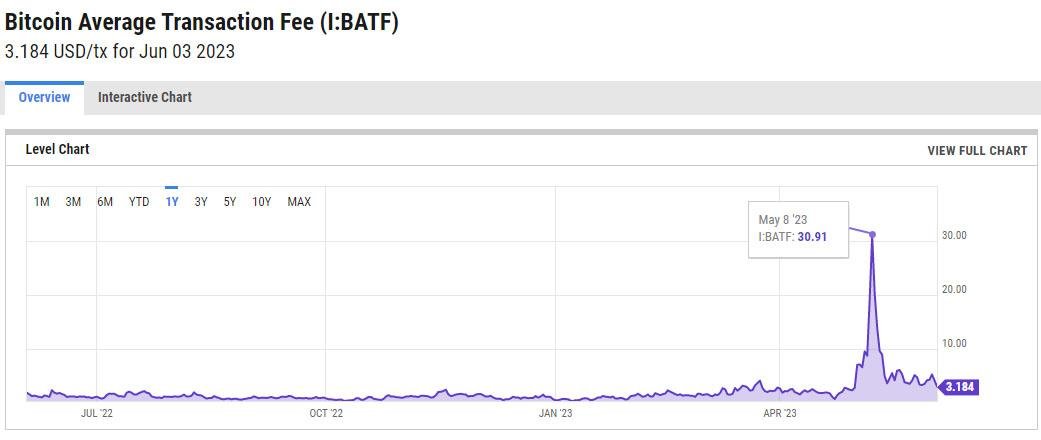Click the May 8 '23 peak data point
Viewport: 1041px width, 440px height.
(x=872, y=234)
